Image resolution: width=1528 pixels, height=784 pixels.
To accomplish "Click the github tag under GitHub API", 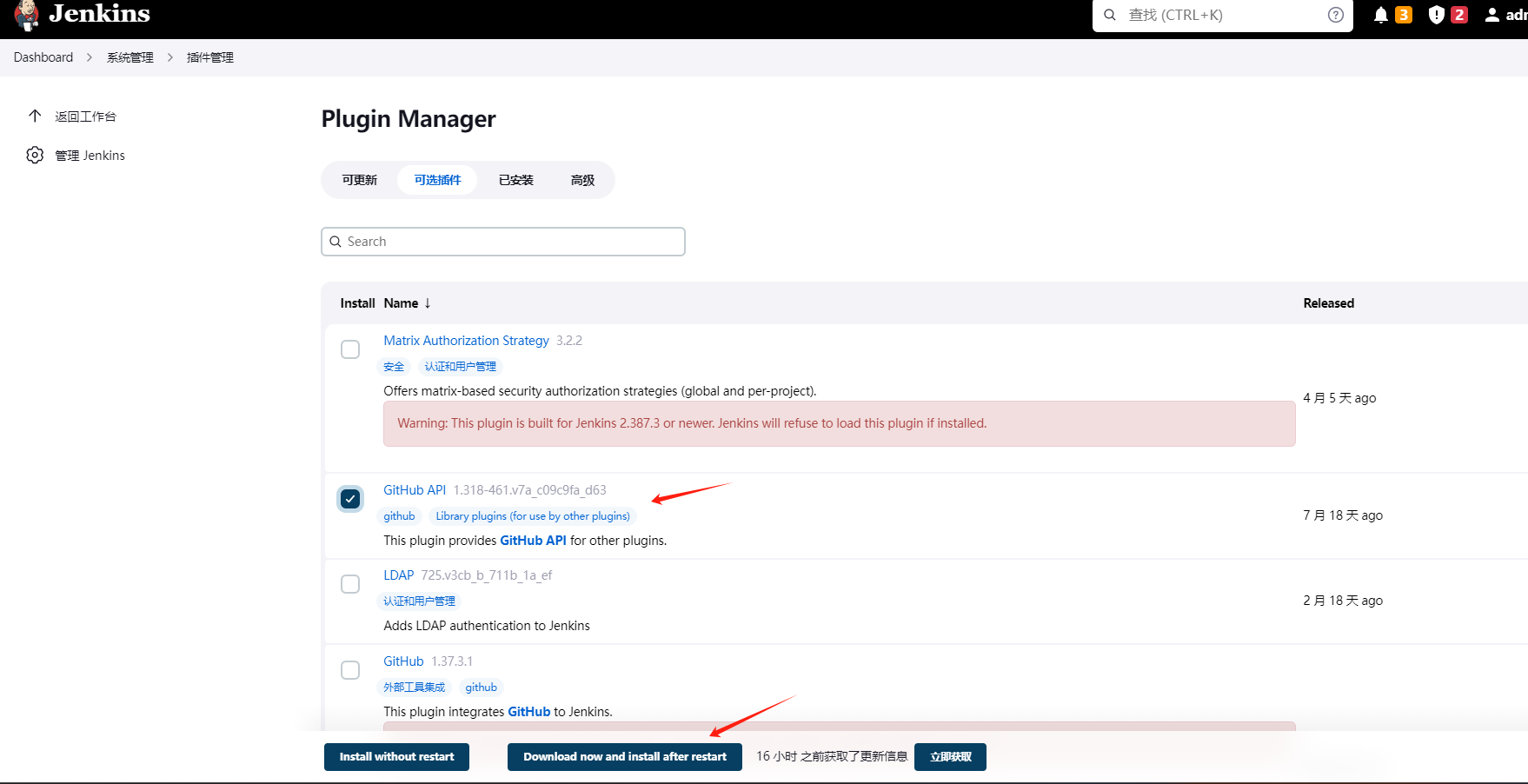I will point(399,516).
